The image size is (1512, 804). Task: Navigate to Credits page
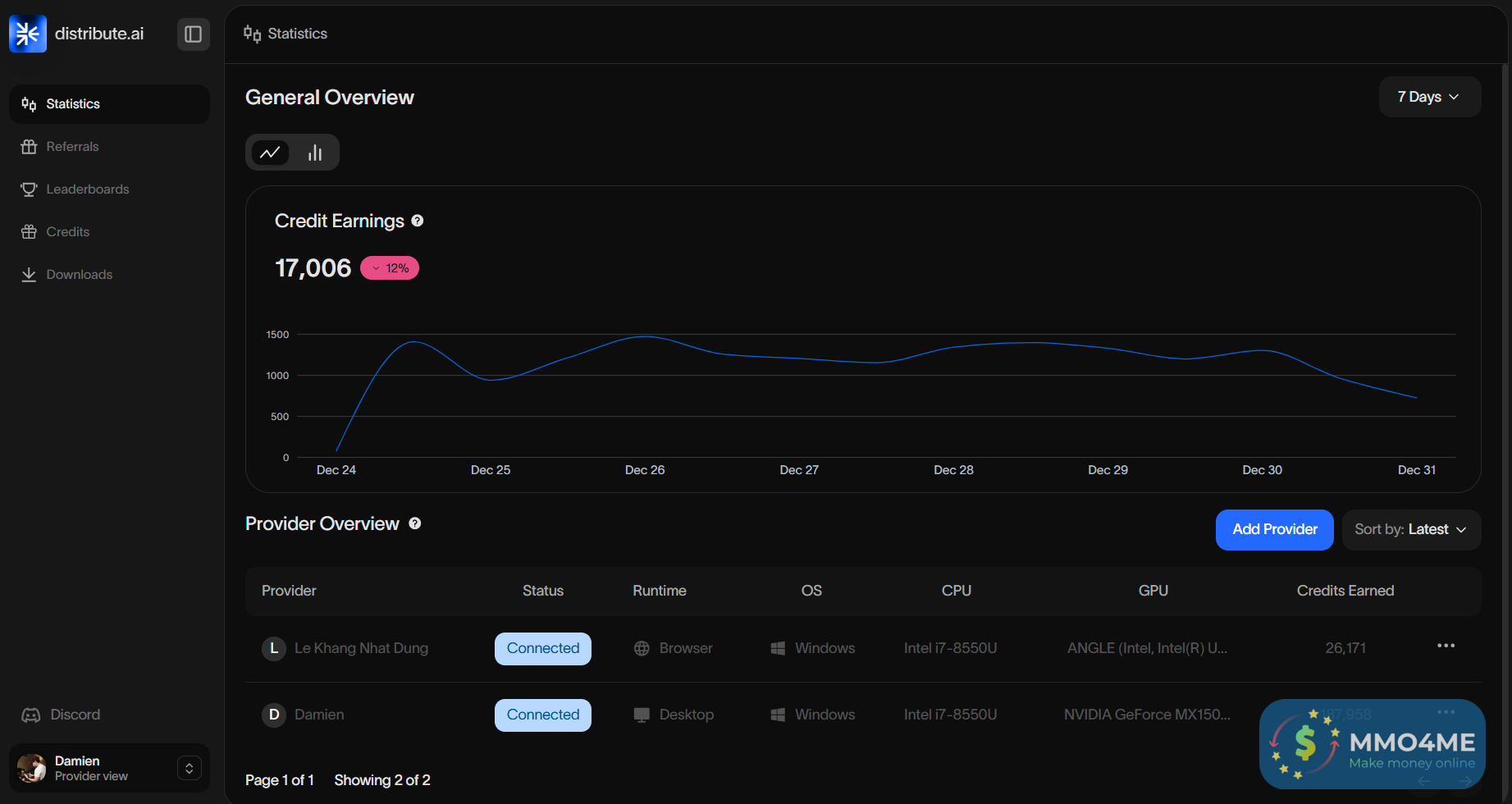pyautogui.click(x=109, y=232)
